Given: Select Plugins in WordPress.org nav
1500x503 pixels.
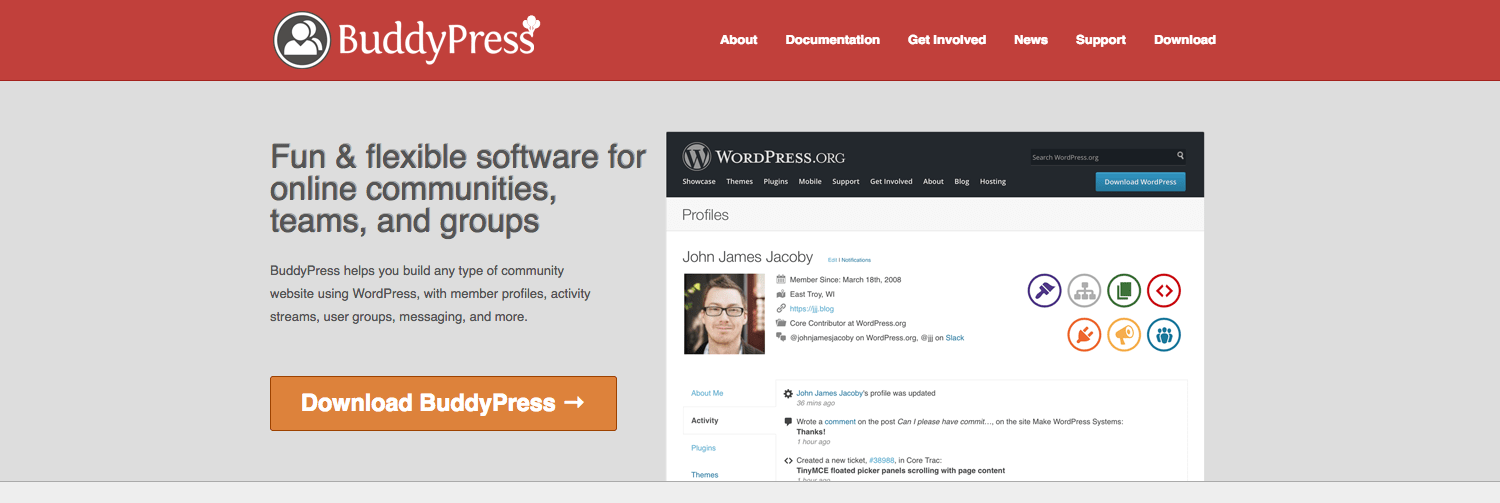Looking at the screenshot, I should point(776,182).
